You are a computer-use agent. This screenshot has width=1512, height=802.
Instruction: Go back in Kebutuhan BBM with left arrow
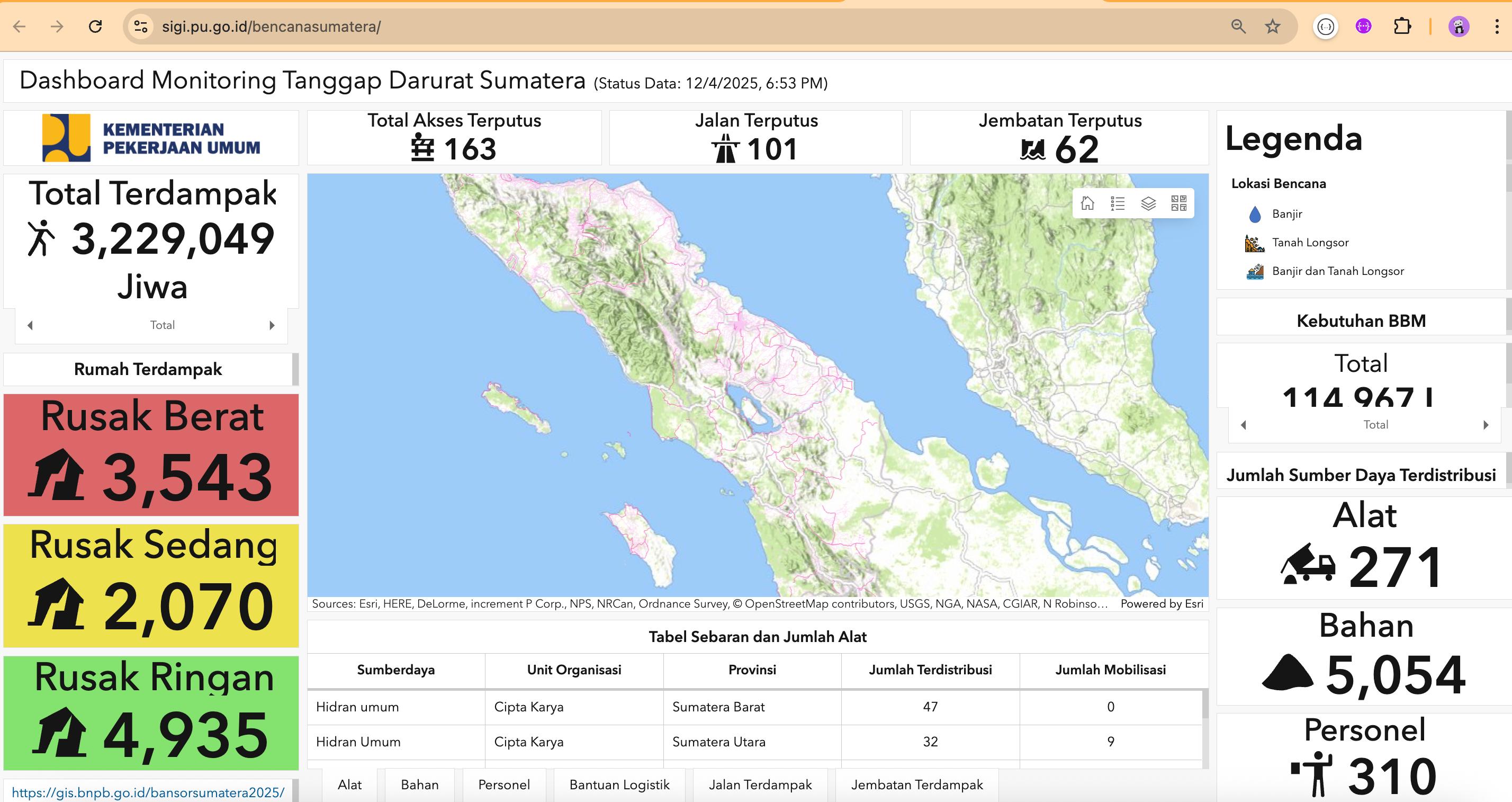1243,424
